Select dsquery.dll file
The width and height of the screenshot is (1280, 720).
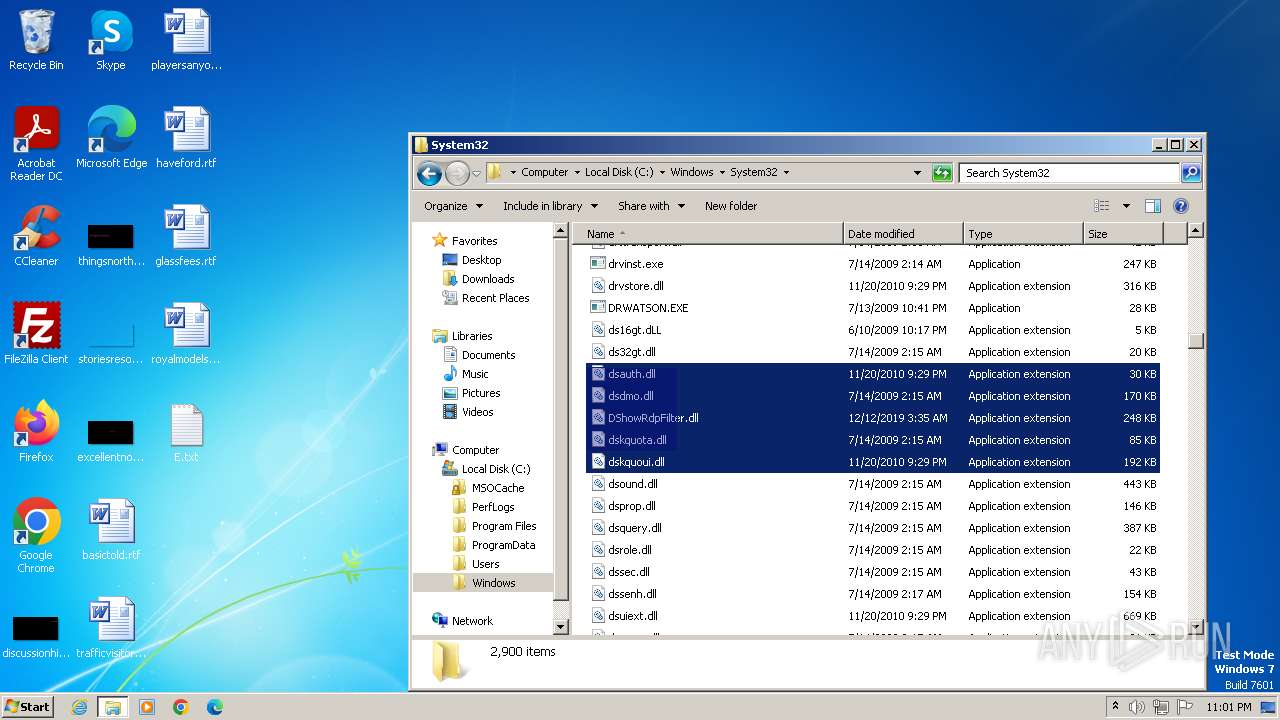coord(634,528)
